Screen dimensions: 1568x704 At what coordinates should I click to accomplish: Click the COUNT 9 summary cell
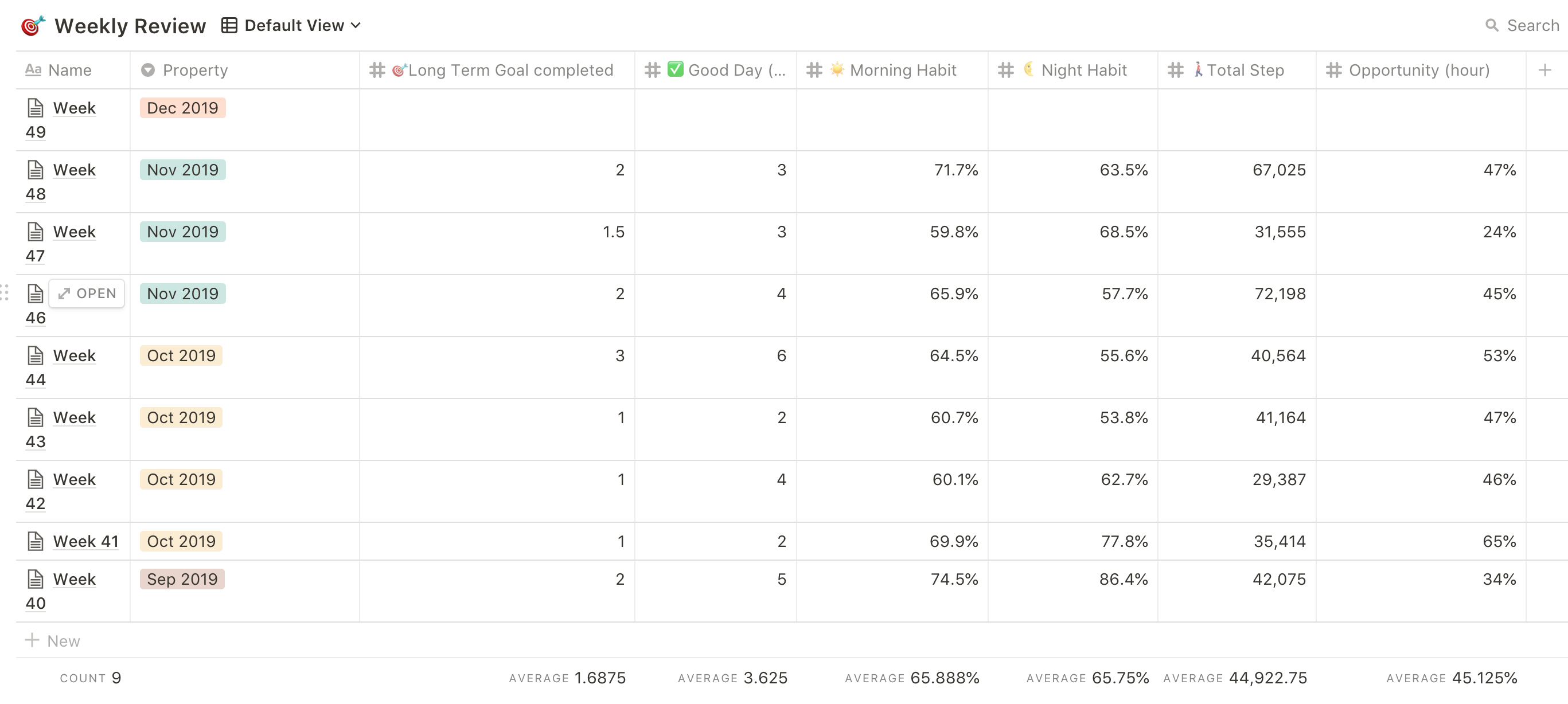tap(91, 678)
